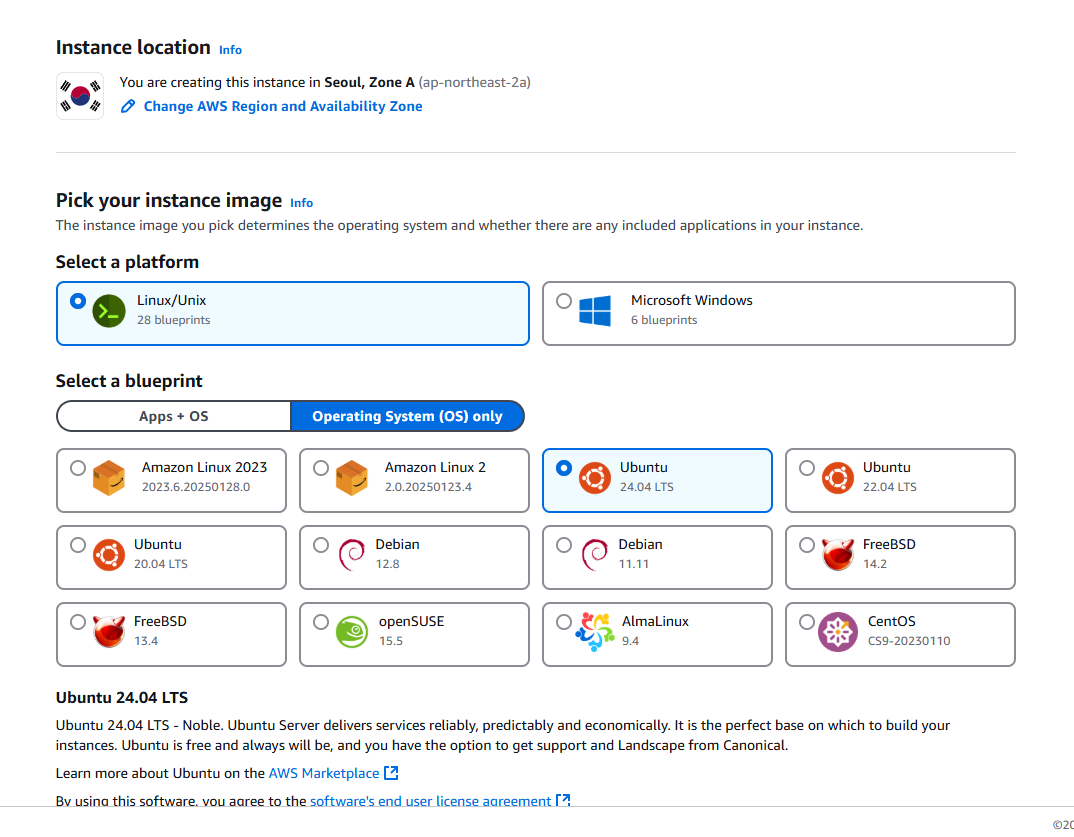Select the Ubuntu 22.04 LTS radio button
Image resolution: width=1074 pixels, height=837 pixels.
807,468
